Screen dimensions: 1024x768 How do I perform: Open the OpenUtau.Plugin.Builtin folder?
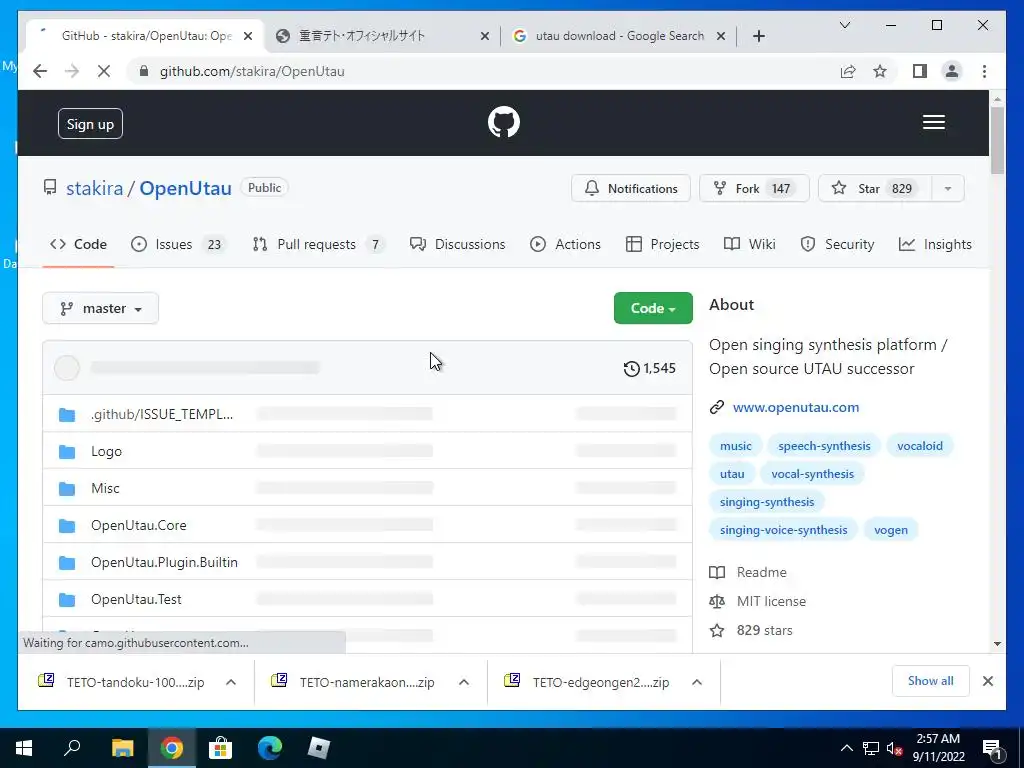point(164,562)
